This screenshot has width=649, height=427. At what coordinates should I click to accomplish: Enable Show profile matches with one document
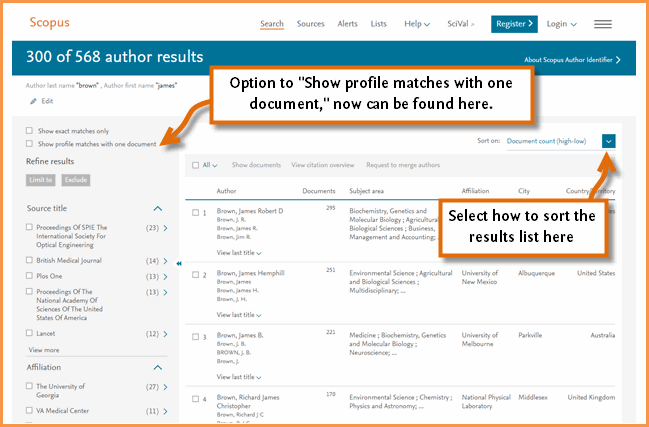click(x=29, y=144)
